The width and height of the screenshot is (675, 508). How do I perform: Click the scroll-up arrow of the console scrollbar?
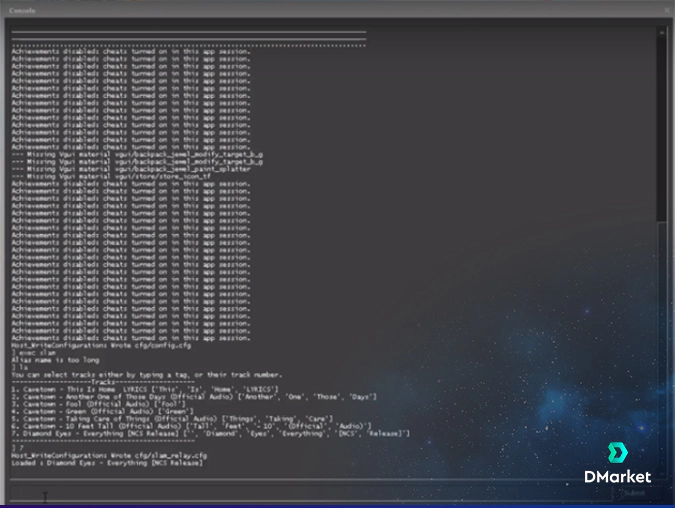tap(661, 32)
